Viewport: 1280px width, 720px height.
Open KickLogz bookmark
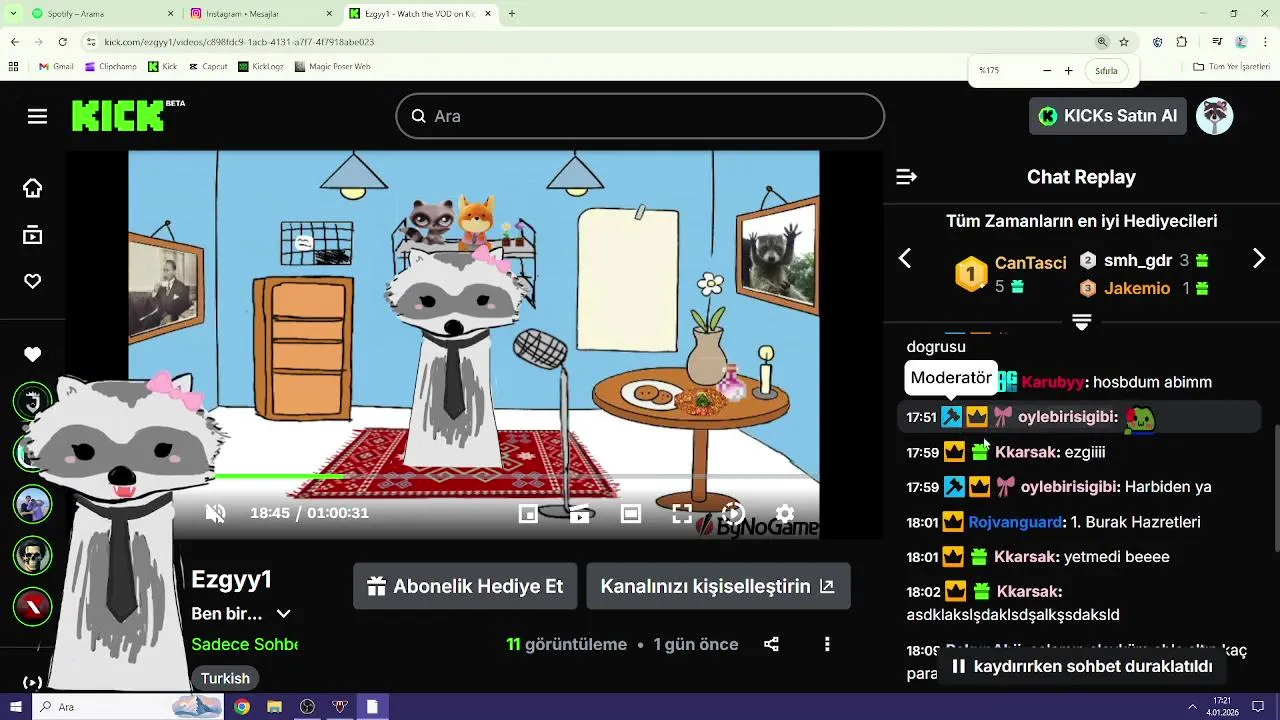click(261, 67)
